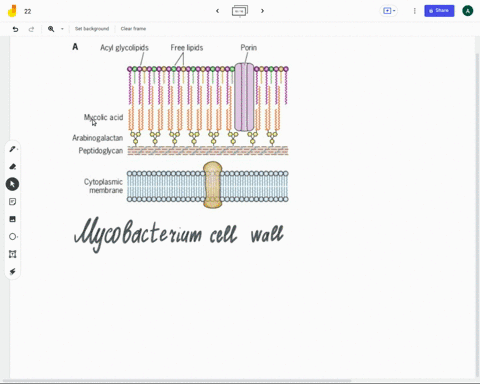
Task: Open the zoom options dropdown arrow
Action: (62, 29)
